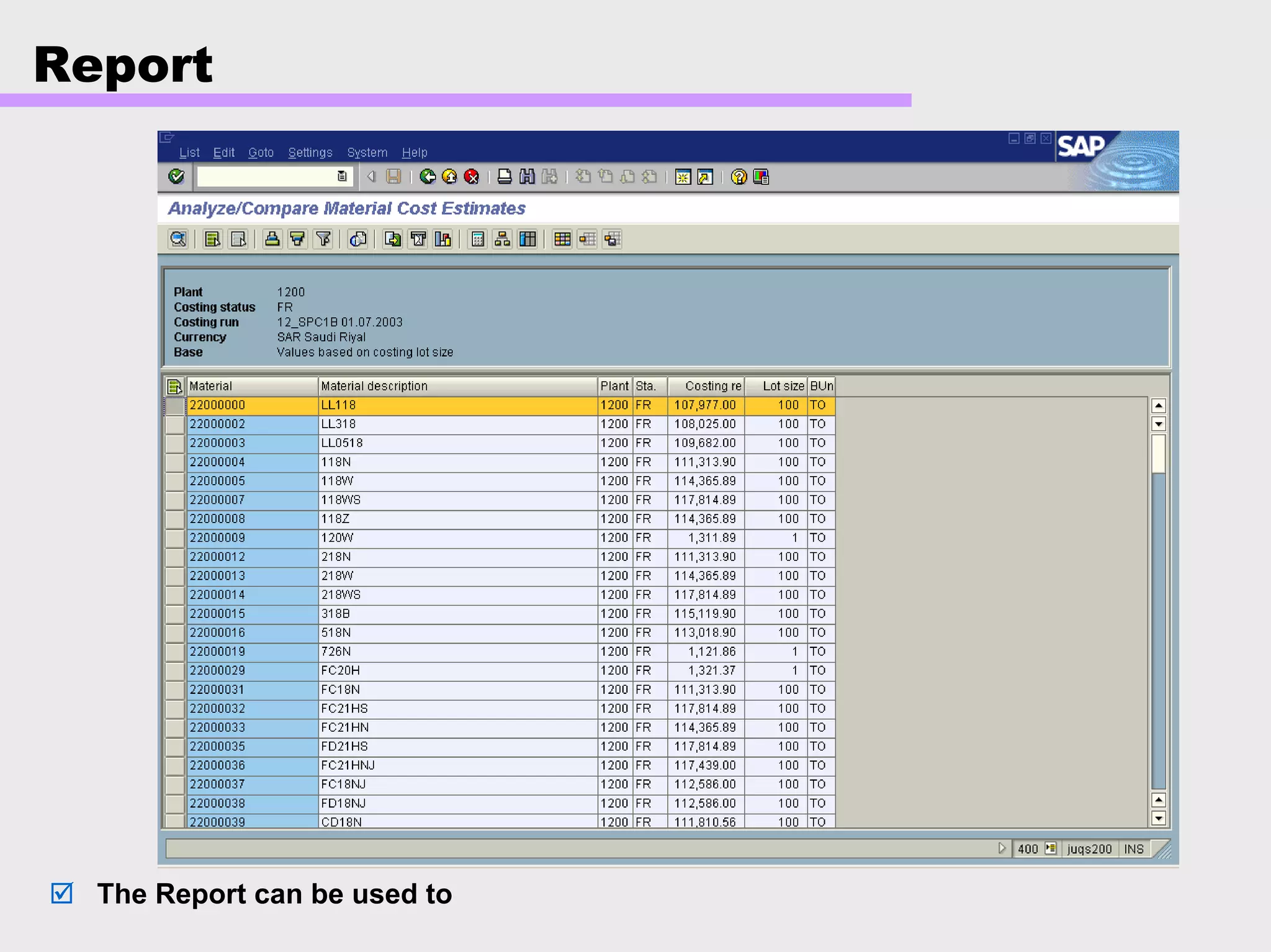Click the Last Page icon
Viewport: 1271px width, 952px height.
click(x=649, y=177)
